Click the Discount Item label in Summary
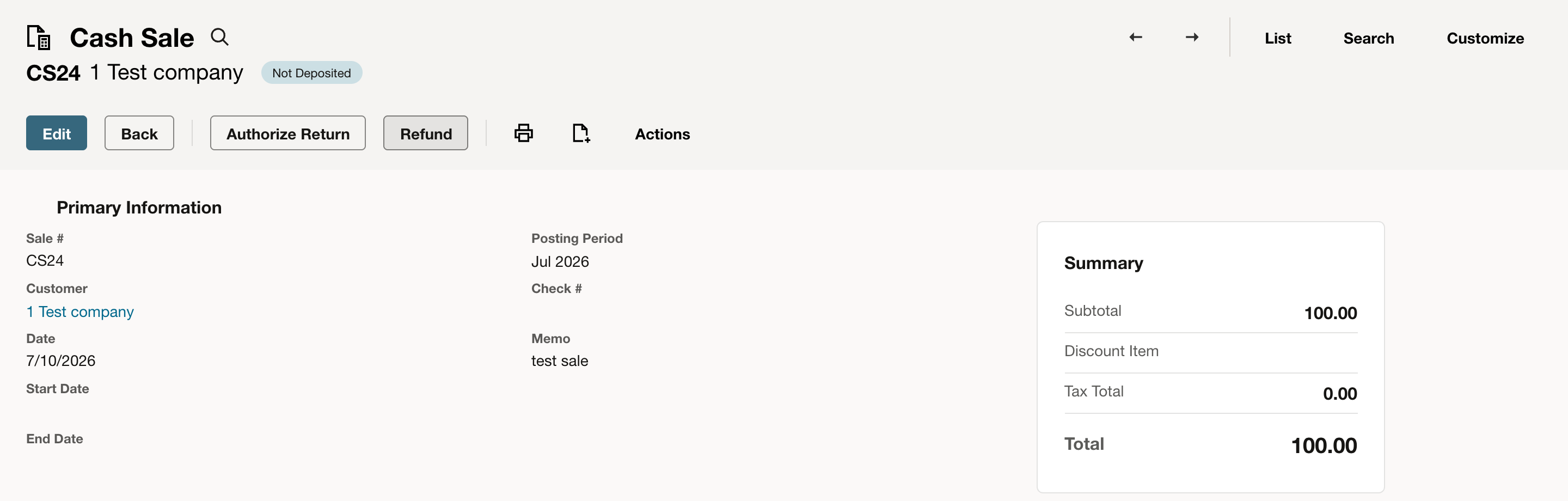 (x=1111, y=351)
